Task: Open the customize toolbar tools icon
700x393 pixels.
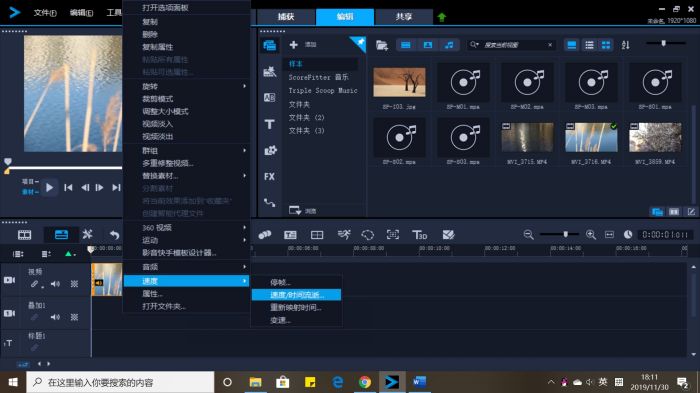Action: [88, 234]
